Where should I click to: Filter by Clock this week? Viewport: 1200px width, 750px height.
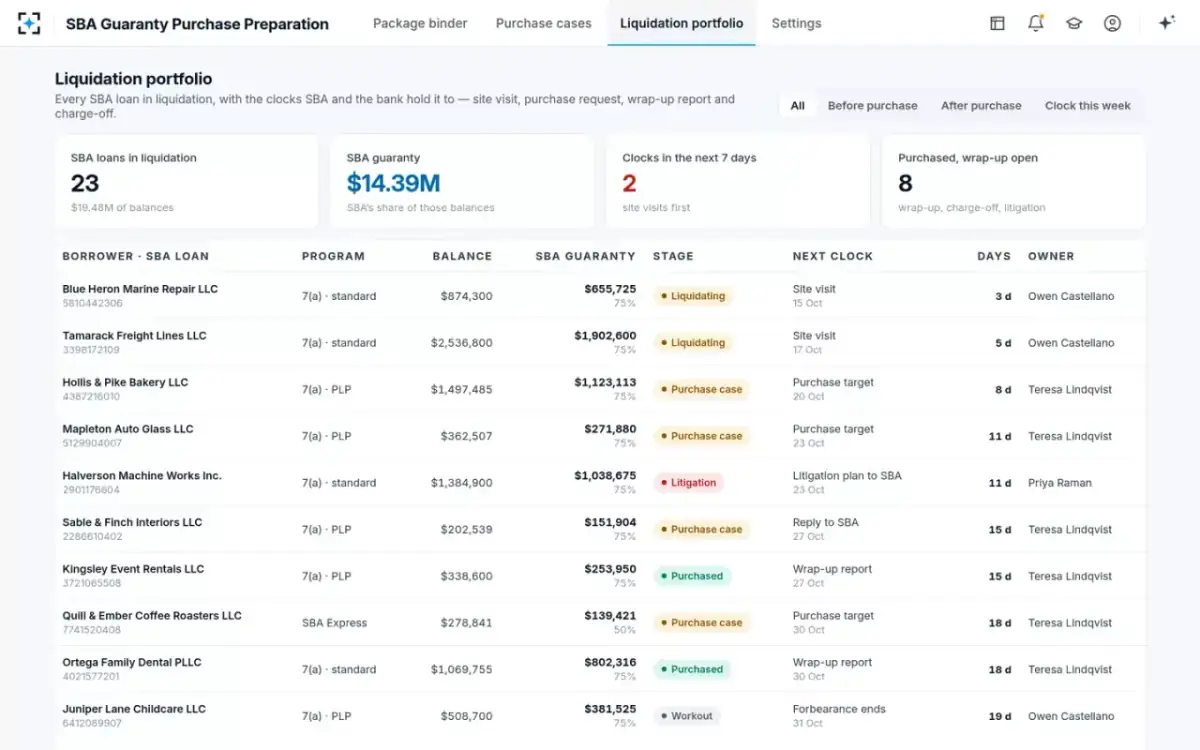(x=1088, y=105)
